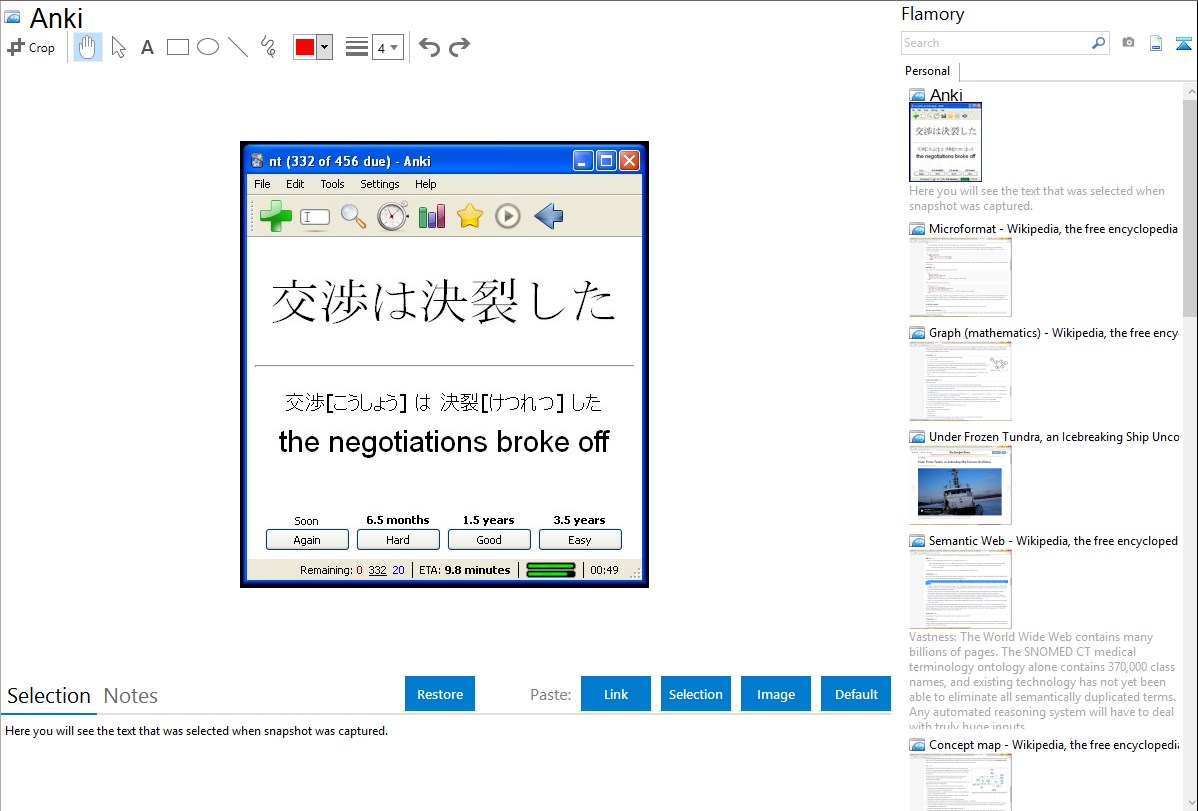Open the Anki snapshot thumbnail
1198x811 pixels.
(x=945, y=142)
